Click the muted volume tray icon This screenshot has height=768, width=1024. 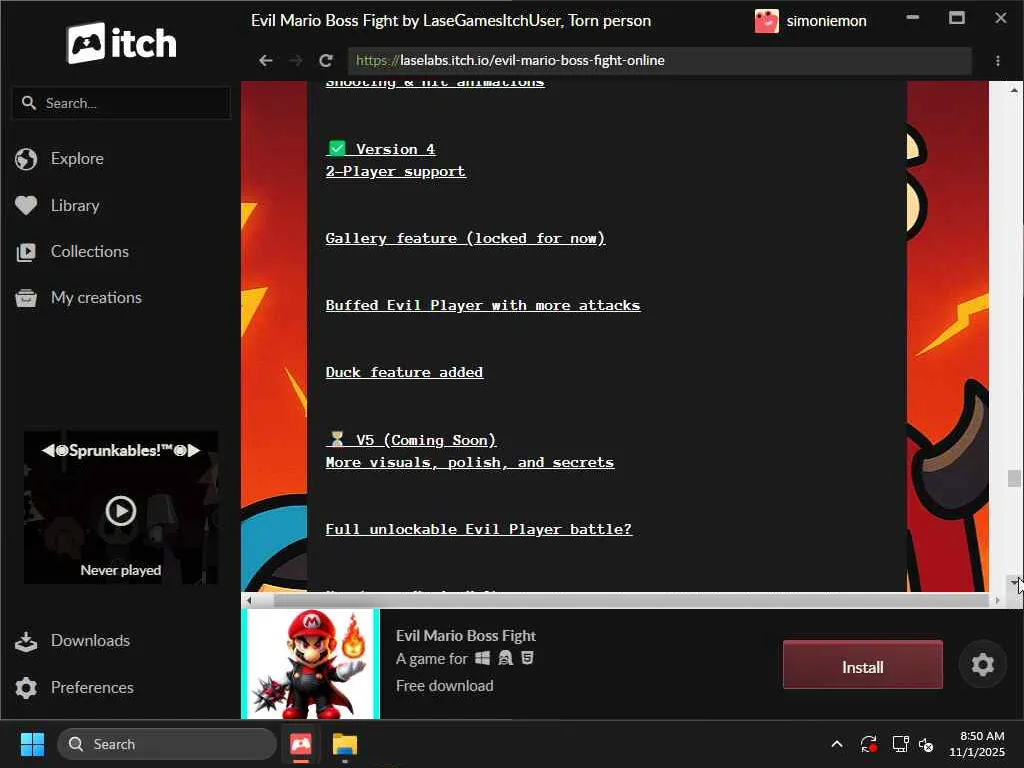[x=926, y=744]
